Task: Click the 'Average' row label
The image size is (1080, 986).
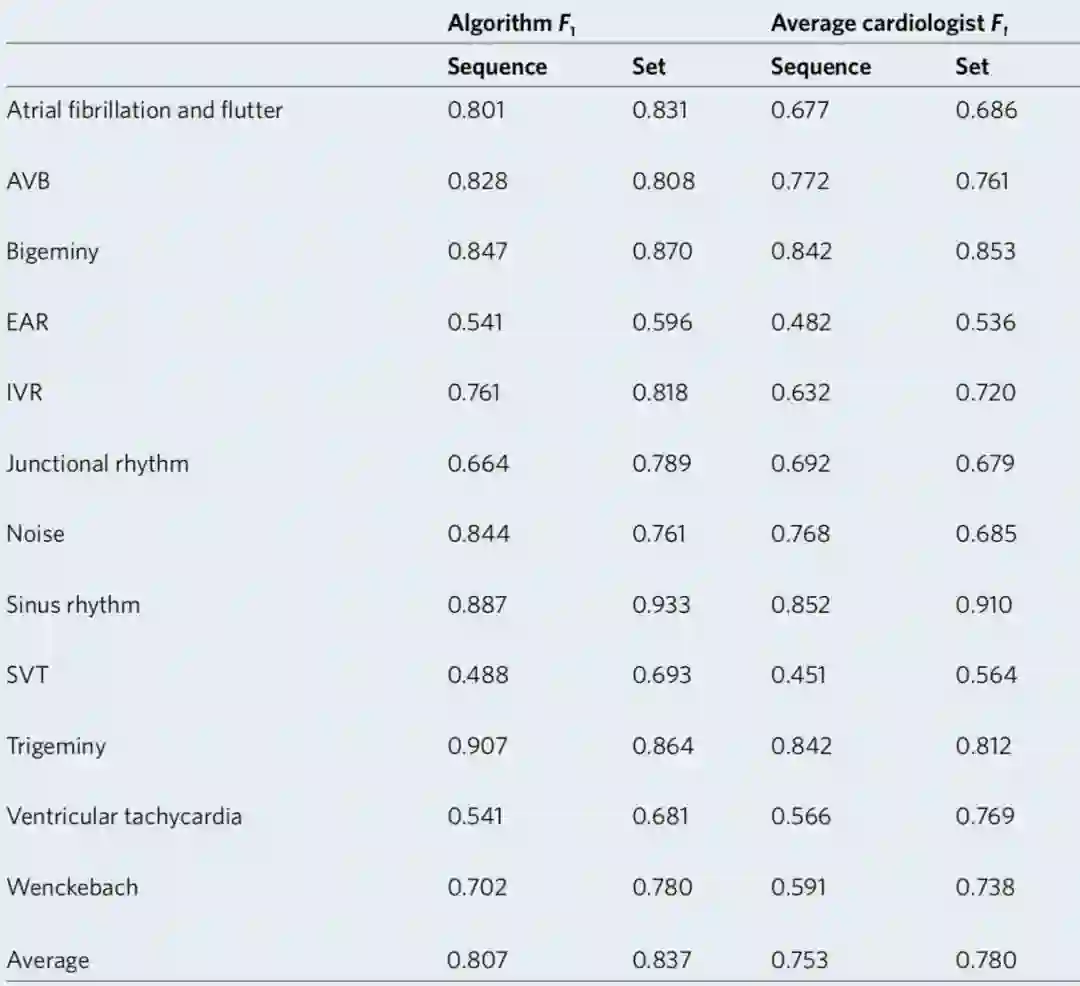Action: [48, 960]
